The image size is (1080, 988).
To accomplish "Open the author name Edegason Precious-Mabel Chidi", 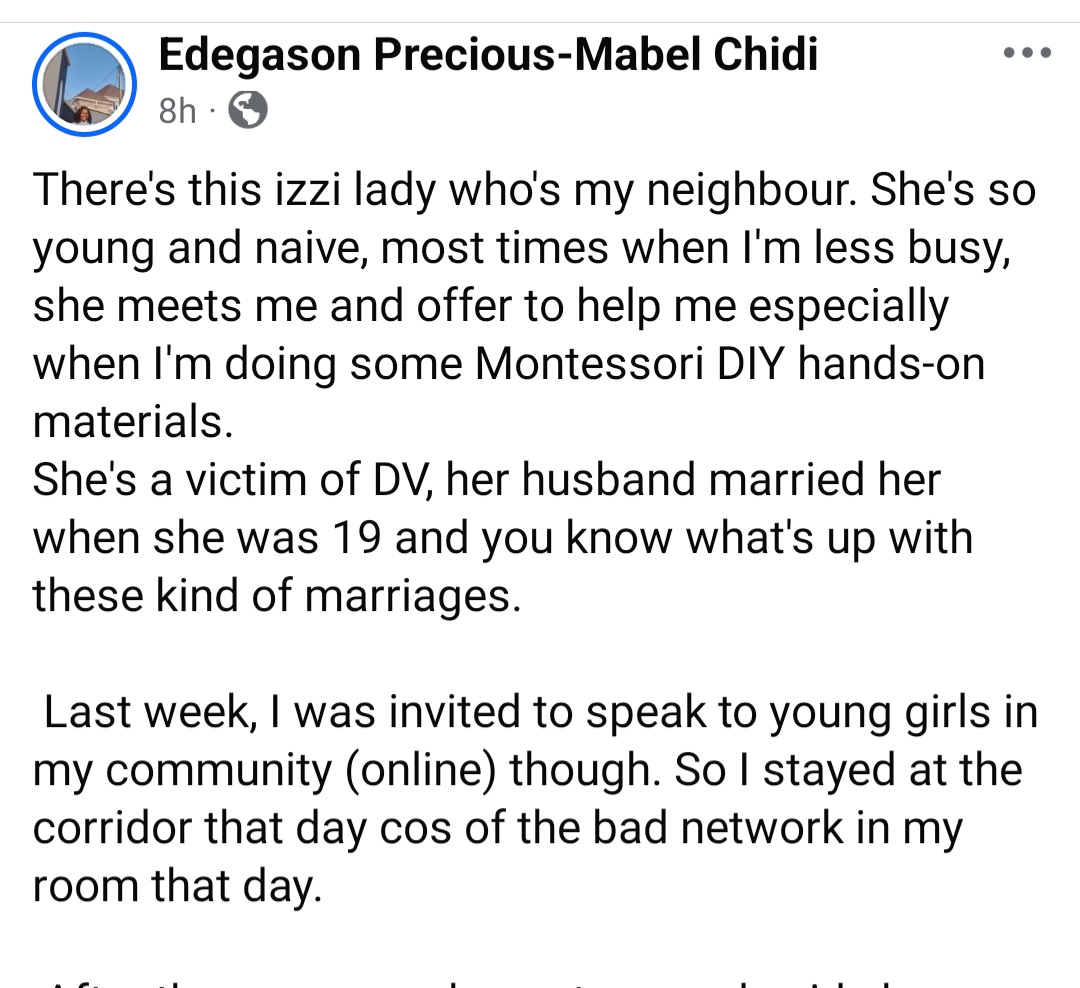I will (487, 54).
